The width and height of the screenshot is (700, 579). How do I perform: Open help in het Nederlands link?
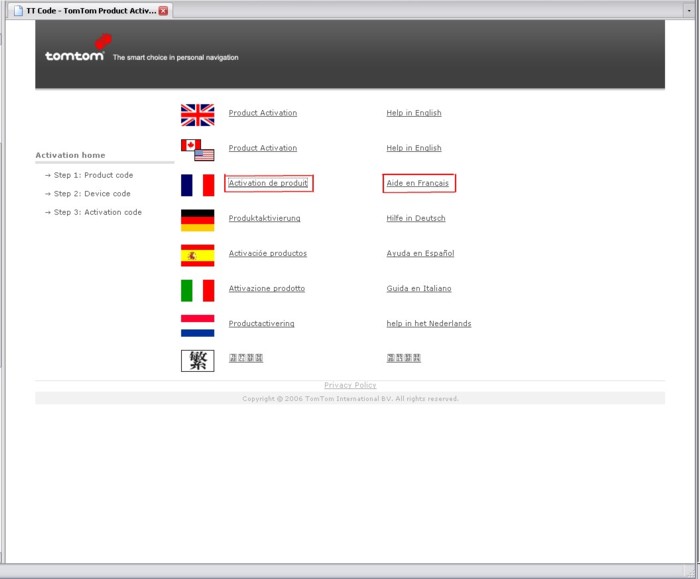tap(429, 324)
